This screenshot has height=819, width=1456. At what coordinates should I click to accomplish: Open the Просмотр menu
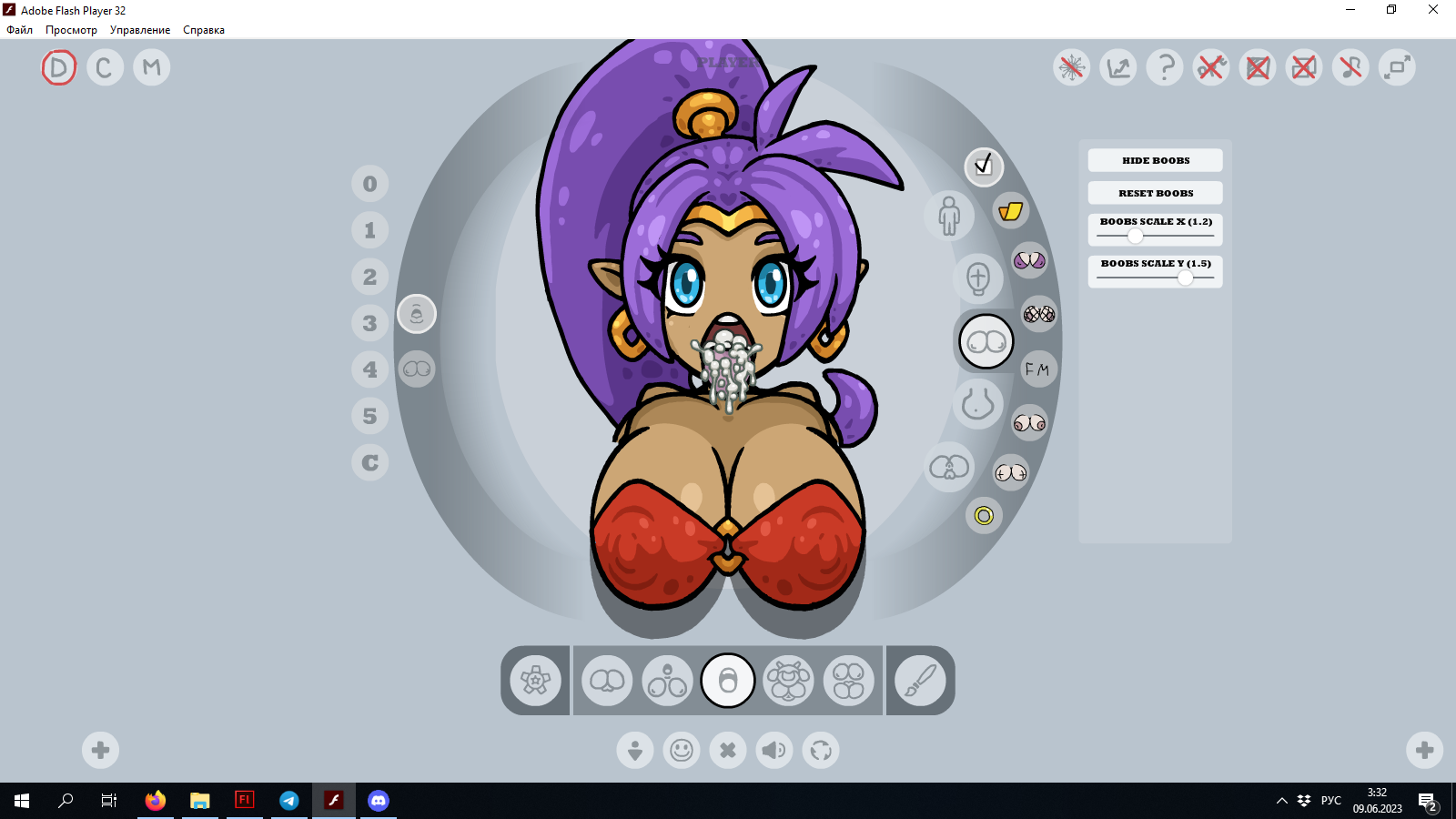71,30
